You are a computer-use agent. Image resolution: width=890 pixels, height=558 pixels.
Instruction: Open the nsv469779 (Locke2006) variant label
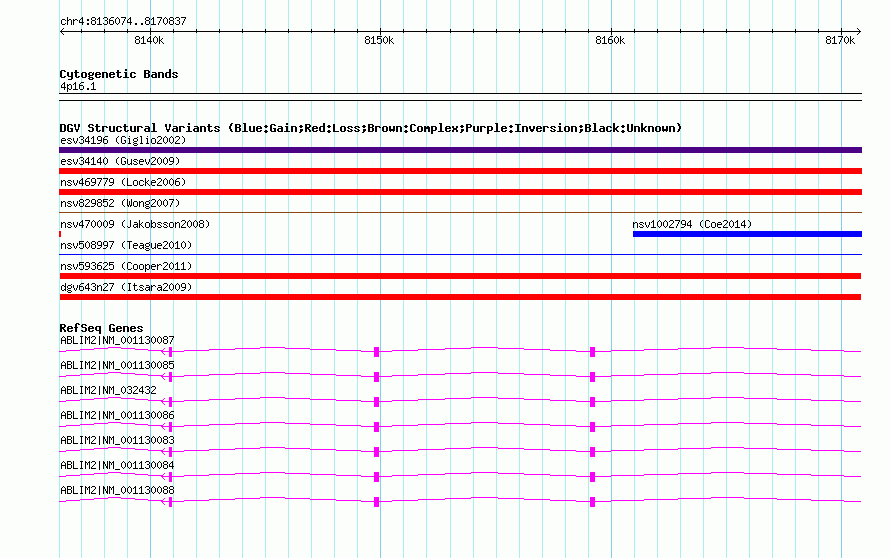click(123, 182)
